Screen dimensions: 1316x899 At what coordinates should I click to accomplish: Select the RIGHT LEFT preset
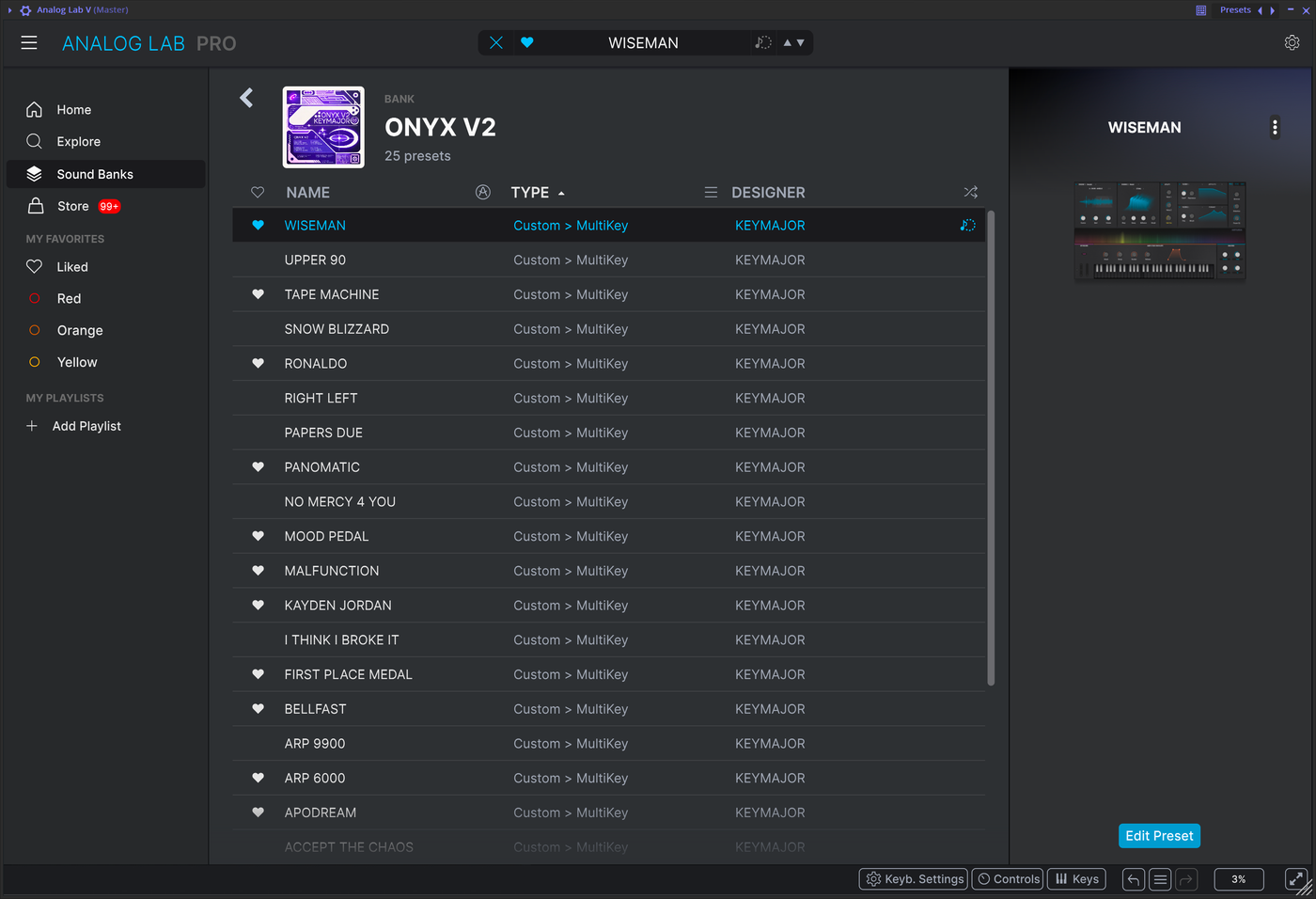click(609, 399)
